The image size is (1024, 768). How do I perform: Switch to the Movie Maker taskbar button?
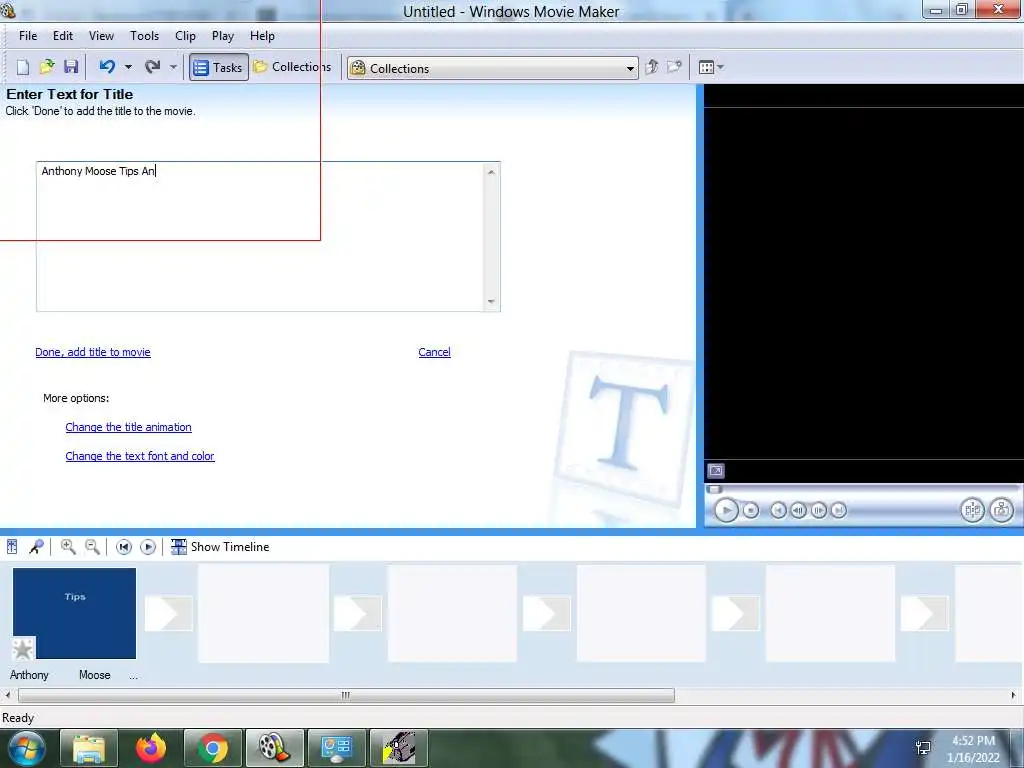tap(274, 748)
